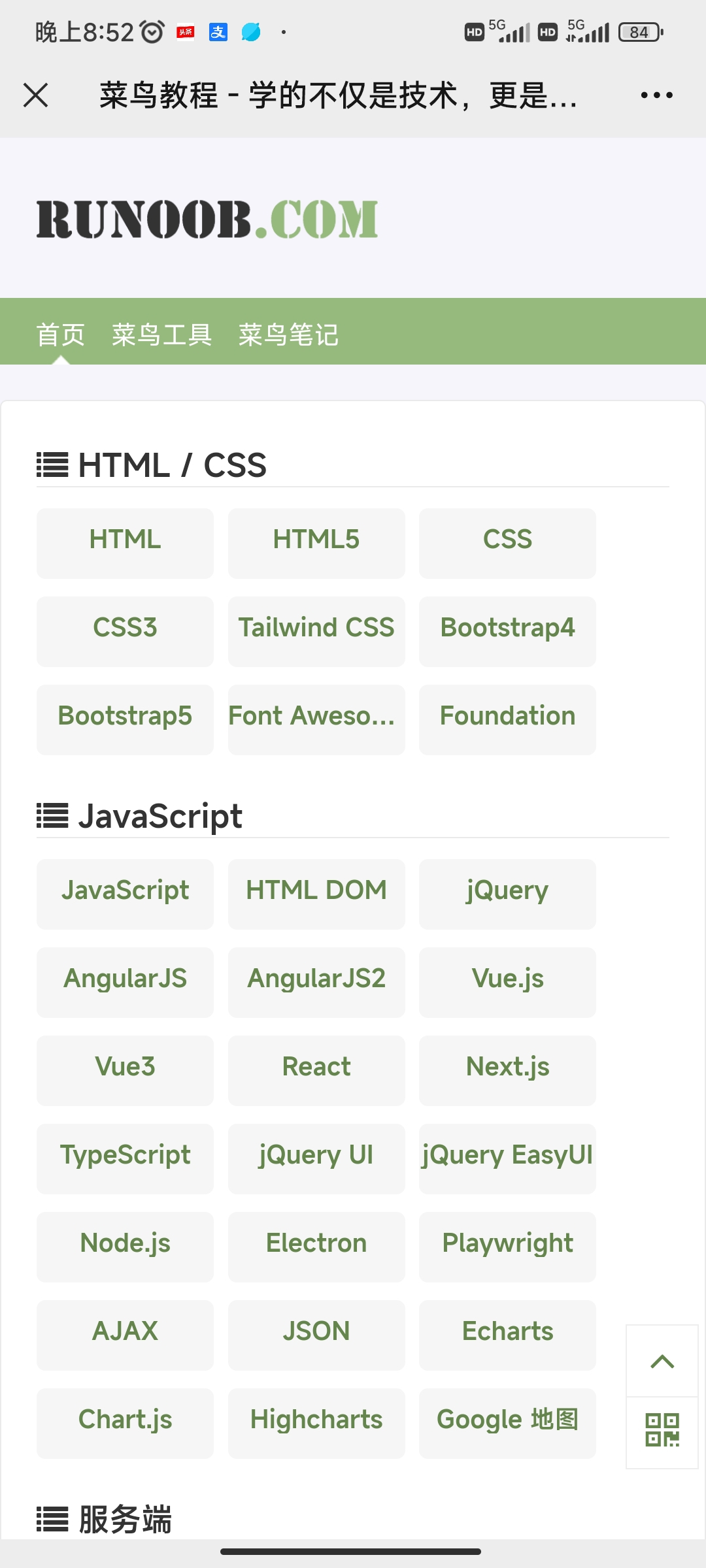Switch to the 首页 tab
Image resolution: width=706 pixels, height=1568 pixels.
[x=61, y=335]
